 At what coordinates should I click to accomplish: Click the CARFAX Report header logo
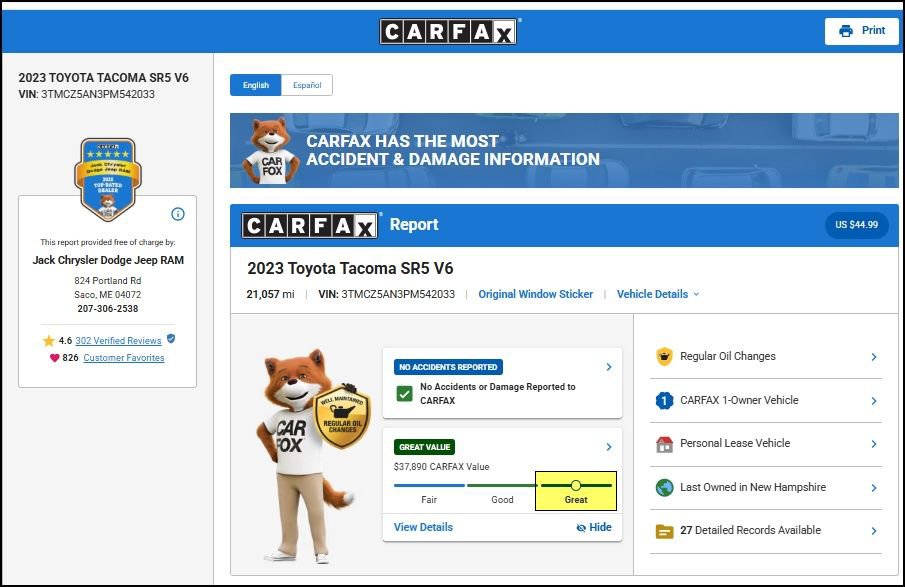(x=310, y=225)
